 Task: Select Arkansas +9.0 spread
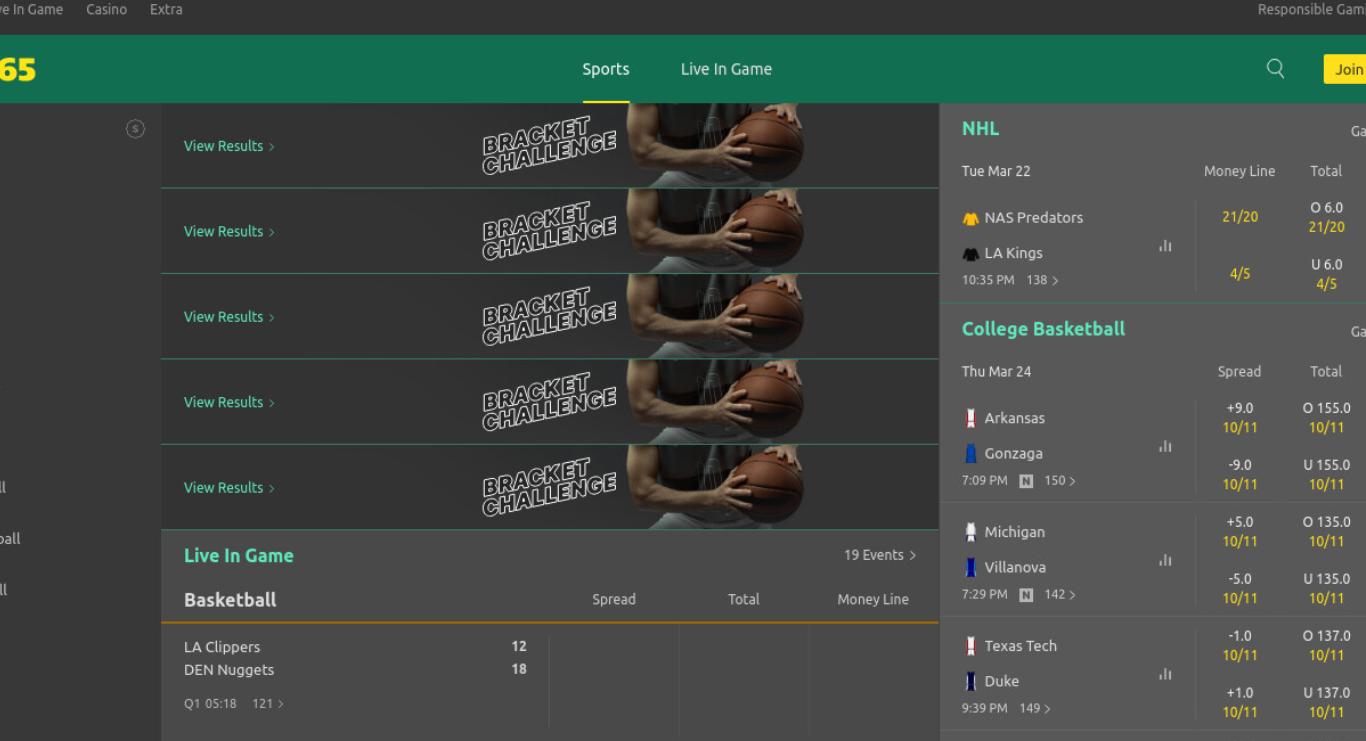[1239, 418]
